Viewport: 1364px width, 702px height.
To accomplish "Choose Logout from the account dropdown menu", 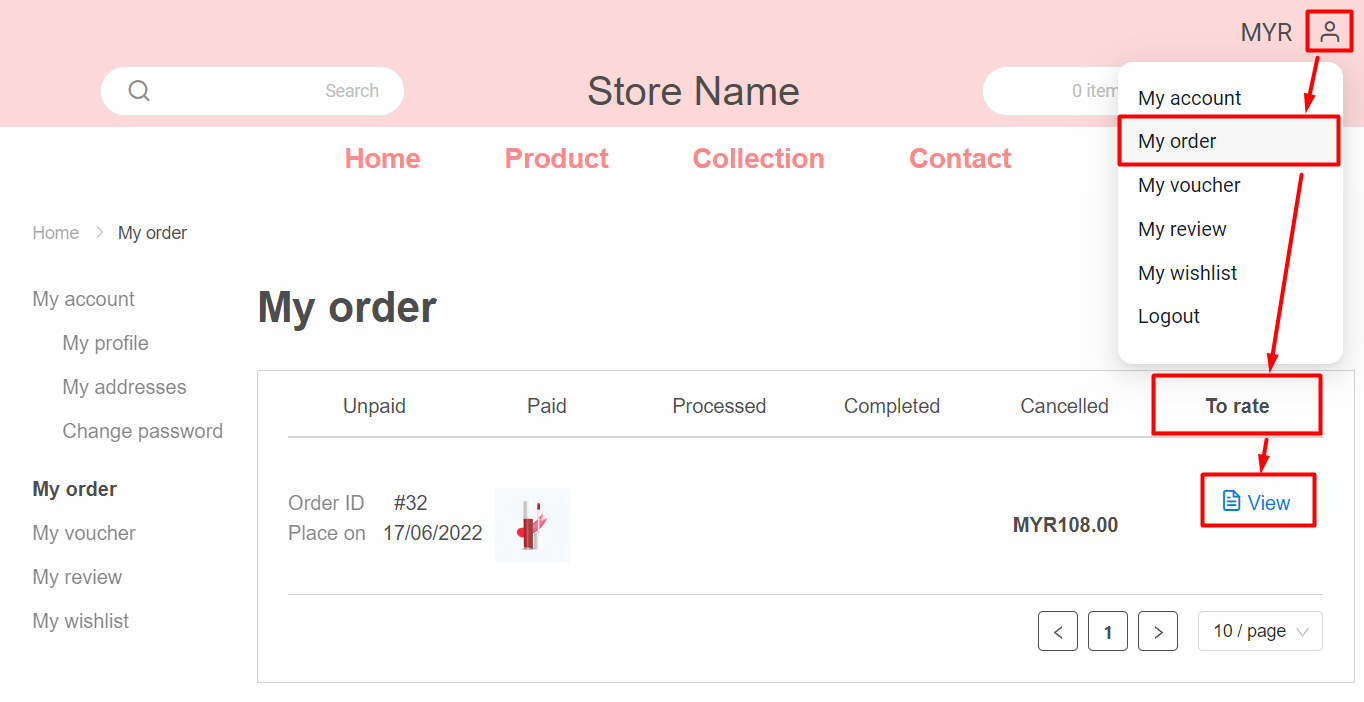I will 1168,316.
